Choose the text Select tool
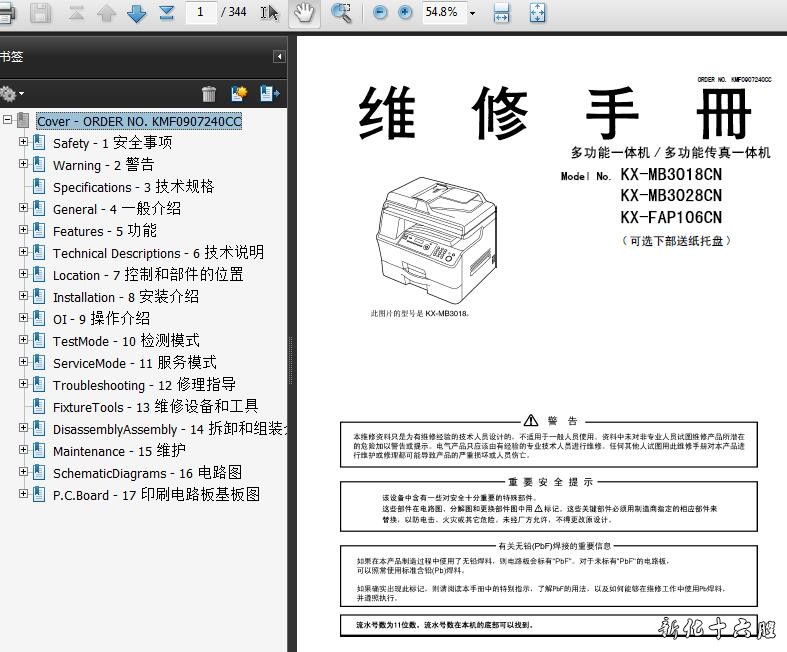The image size is (787, 652). (269, 13)
